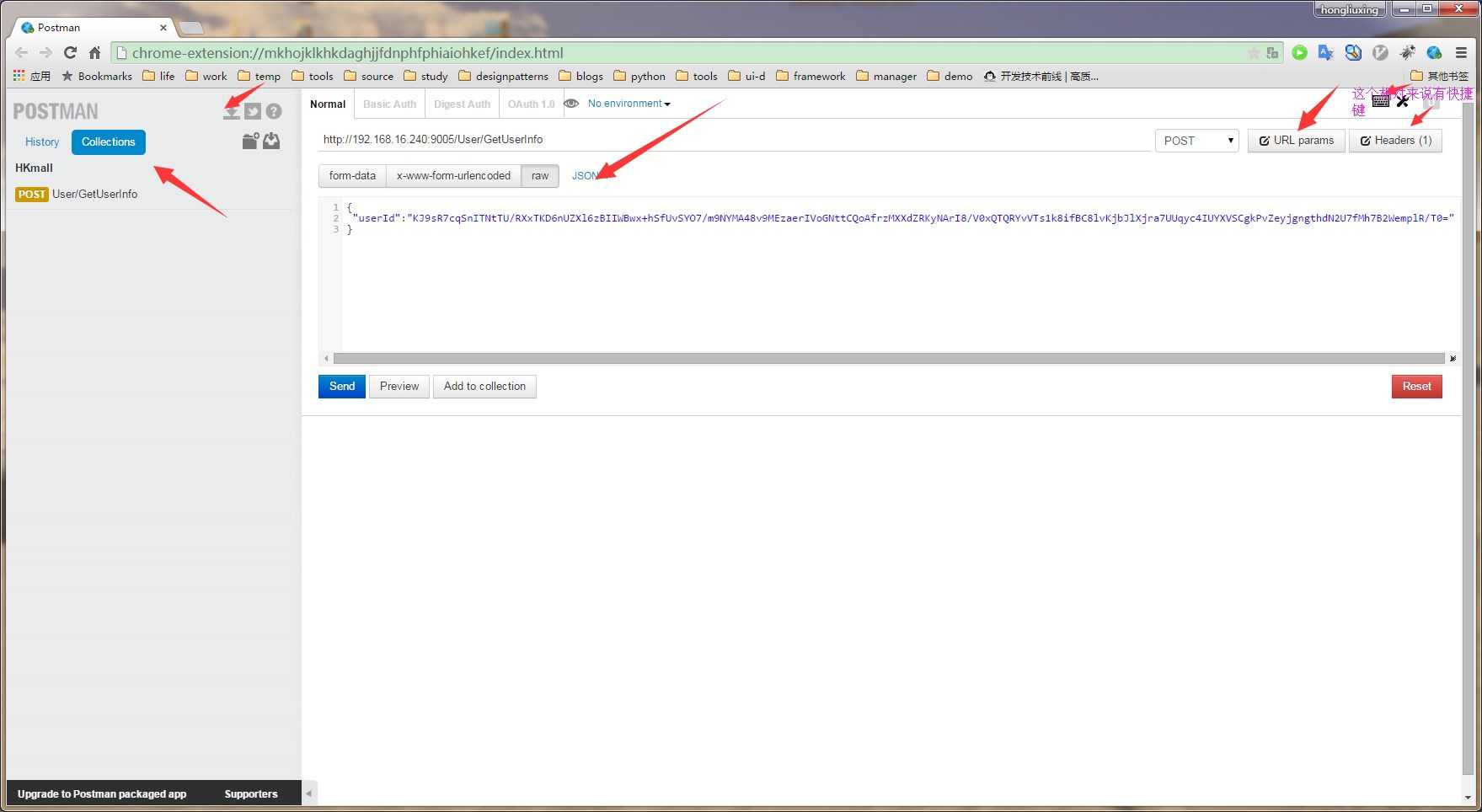The height and width of the screenshot is (812, 1482).
Task: Expand the HKmall collection
Action: pos(34,168)
